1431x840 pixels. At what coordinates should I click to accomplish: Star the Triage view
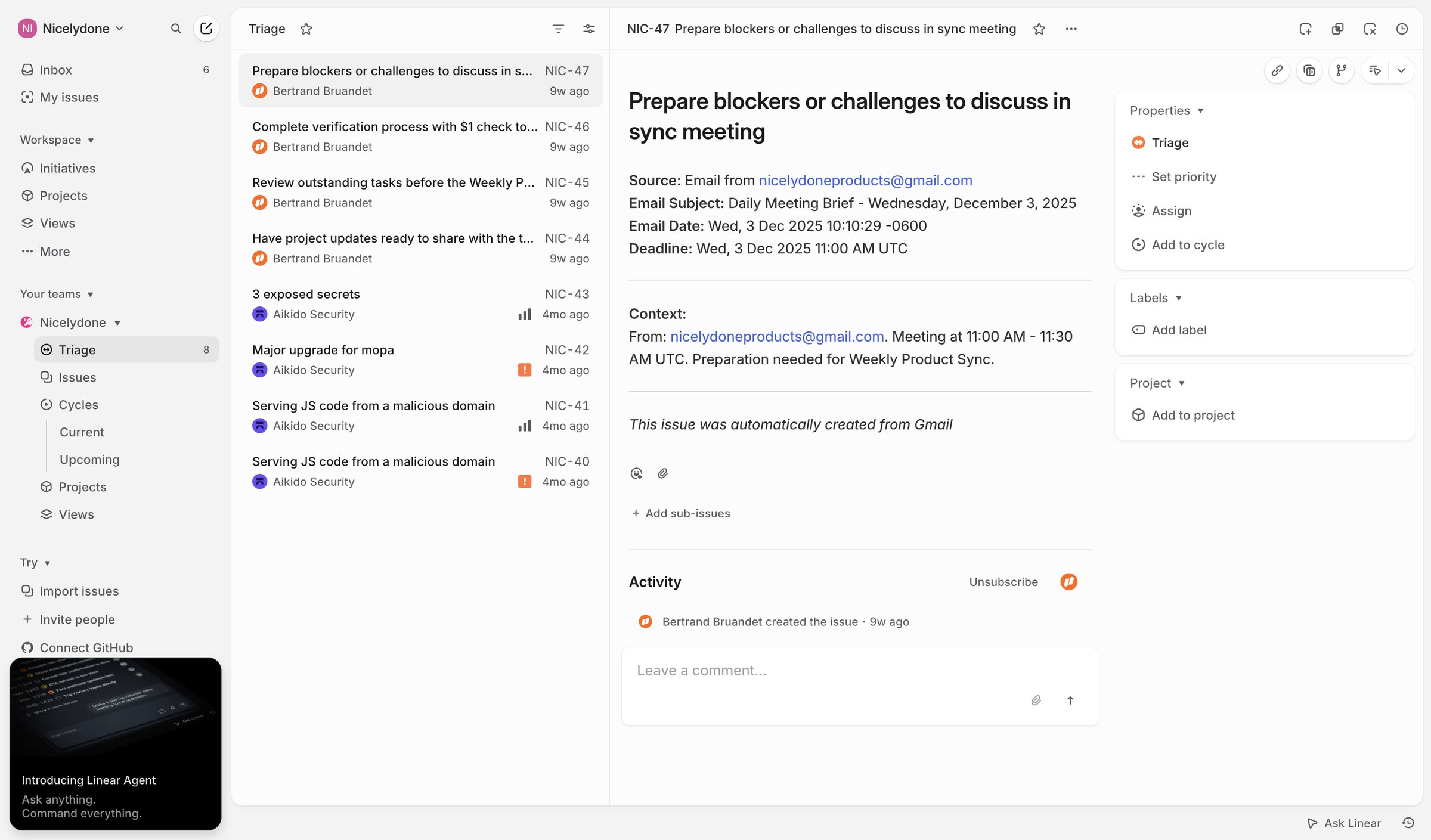coord(306,29)
